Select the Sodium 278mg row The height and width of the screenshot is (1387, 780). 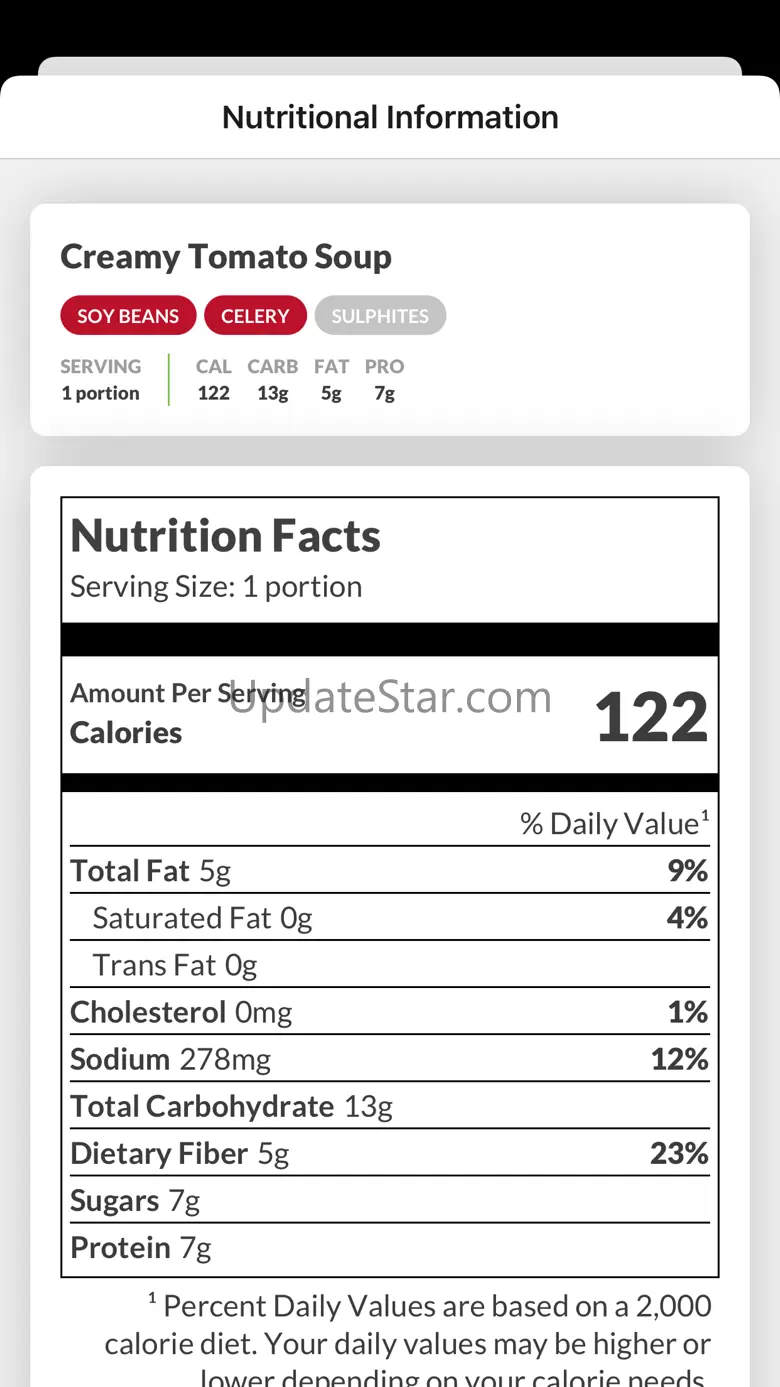click(389, 1059)
